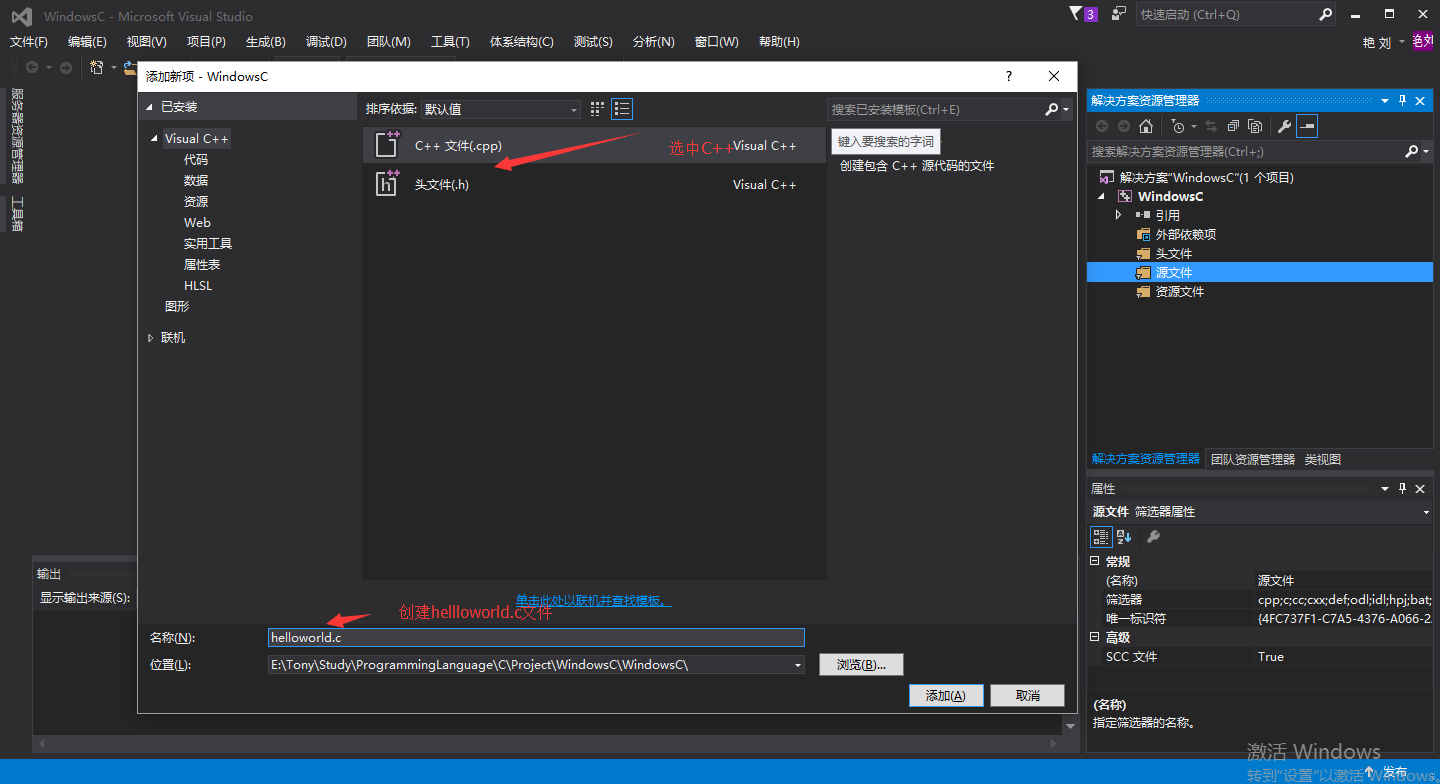Open Solution Explorer window options dropdown arrow

pos(1385,101)
